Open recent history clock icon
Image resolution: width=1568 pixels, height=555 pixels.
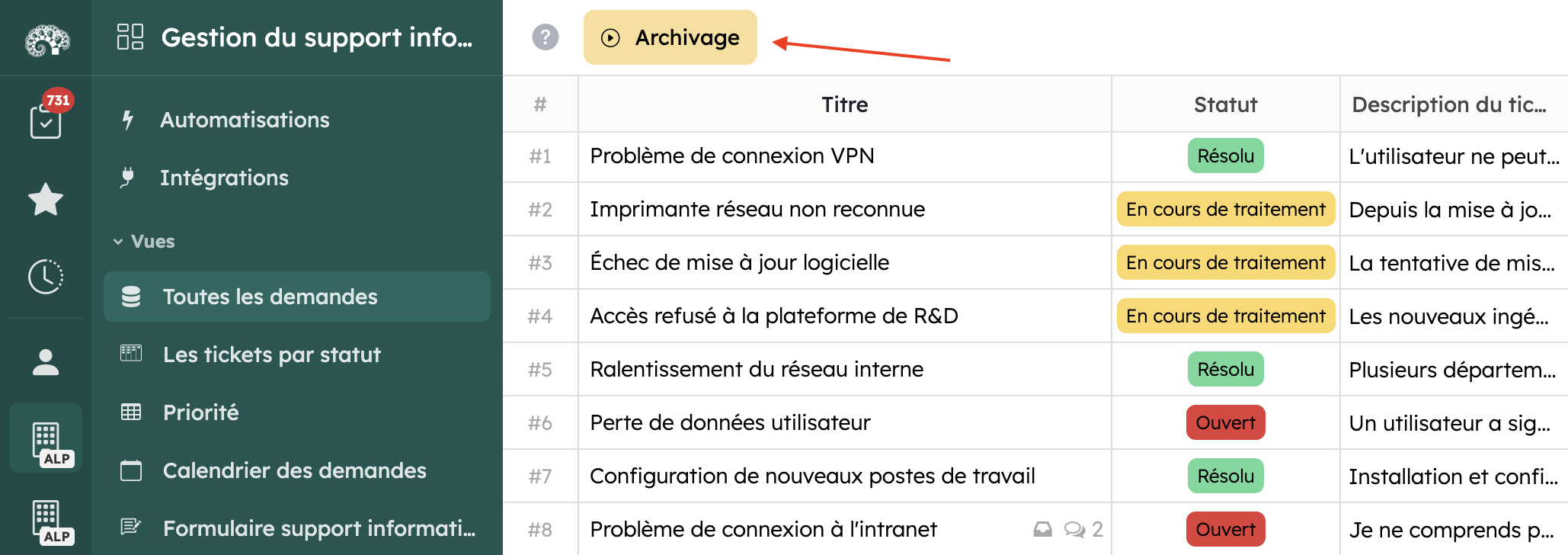(x=46, y=276)
